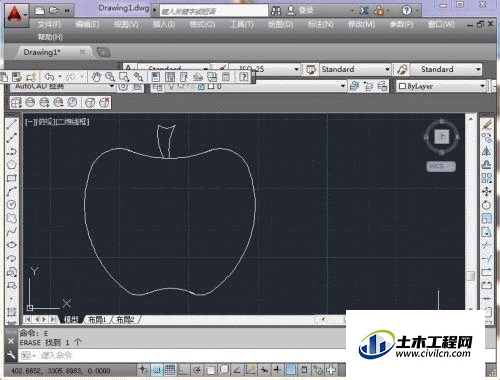
Task: Click the vertical scrollbar thumb
Action: pyautogui.click(x=471, y=276)
